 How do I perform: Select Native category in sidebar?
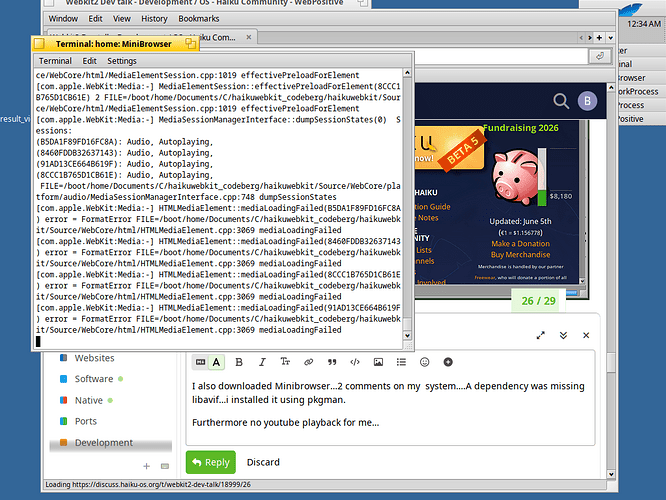89,400
